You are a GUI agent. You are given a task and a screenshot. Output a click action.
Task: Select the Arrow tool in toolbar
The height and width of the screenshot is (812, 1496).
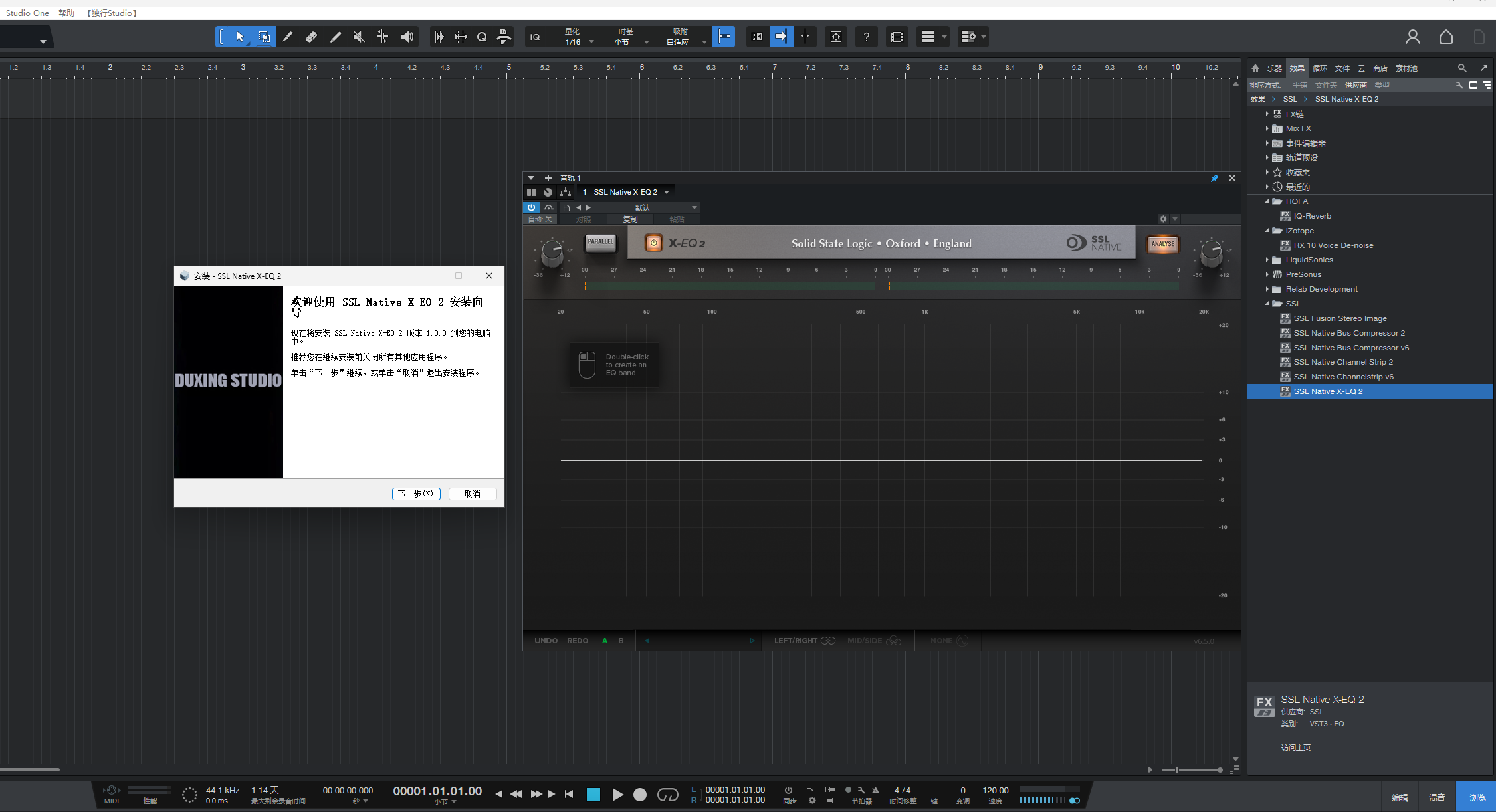tap(240, 37)
